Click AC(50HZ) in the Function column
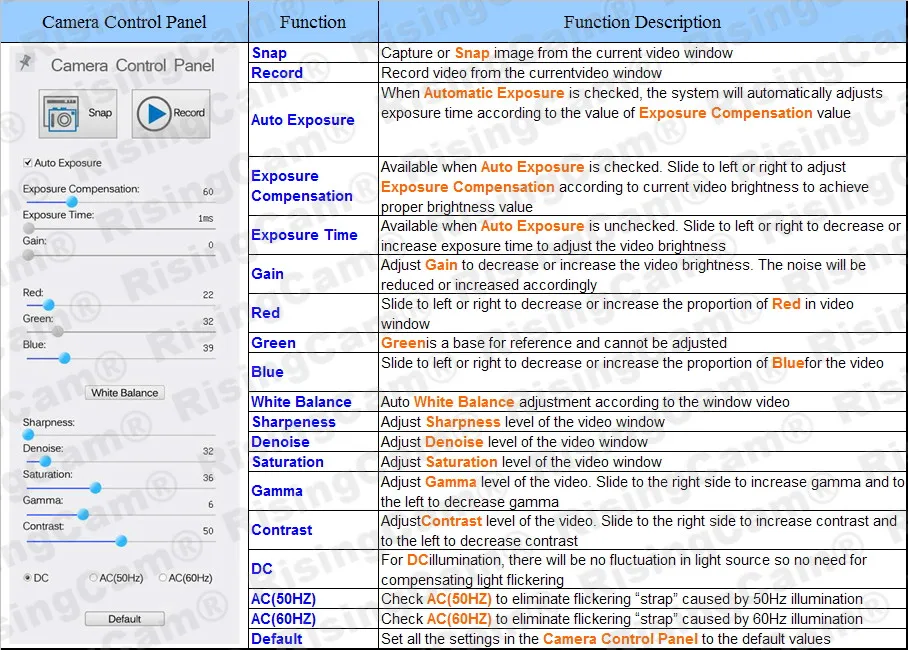Image resolution: width=908 pixels, height=650 pixels. pyautogui.click(x=284, y=599)
